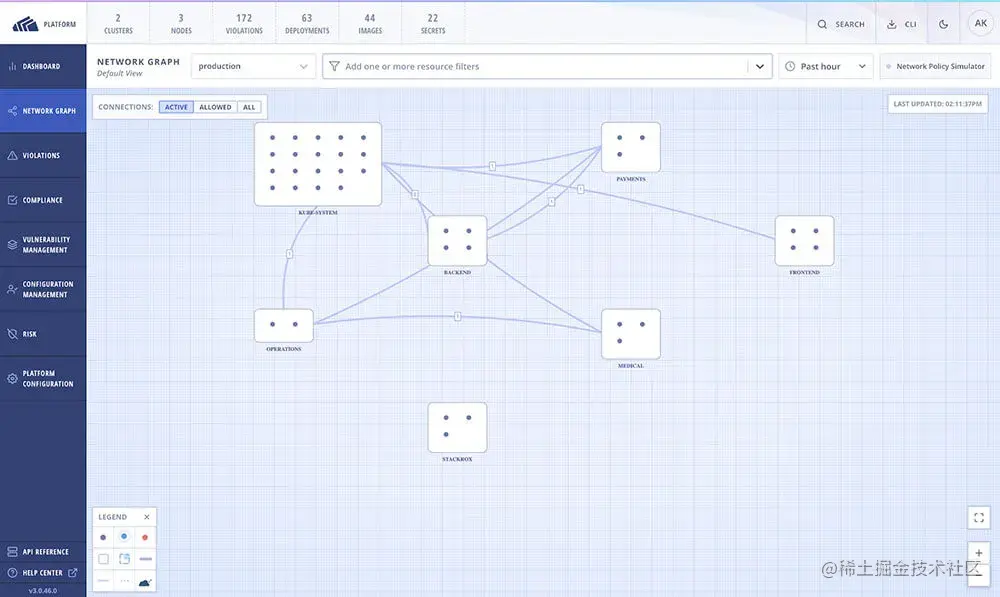This screenshot has width=1000, height=597.
Task: Click the Vulnerability Management layers icon
Action: point(12,245)
